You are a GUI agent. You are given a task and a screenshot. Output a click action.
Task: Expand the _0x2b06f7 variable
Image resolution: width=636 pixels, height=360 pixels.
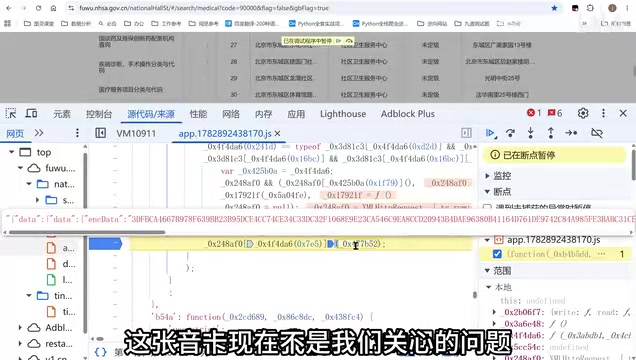coord(494,312)
